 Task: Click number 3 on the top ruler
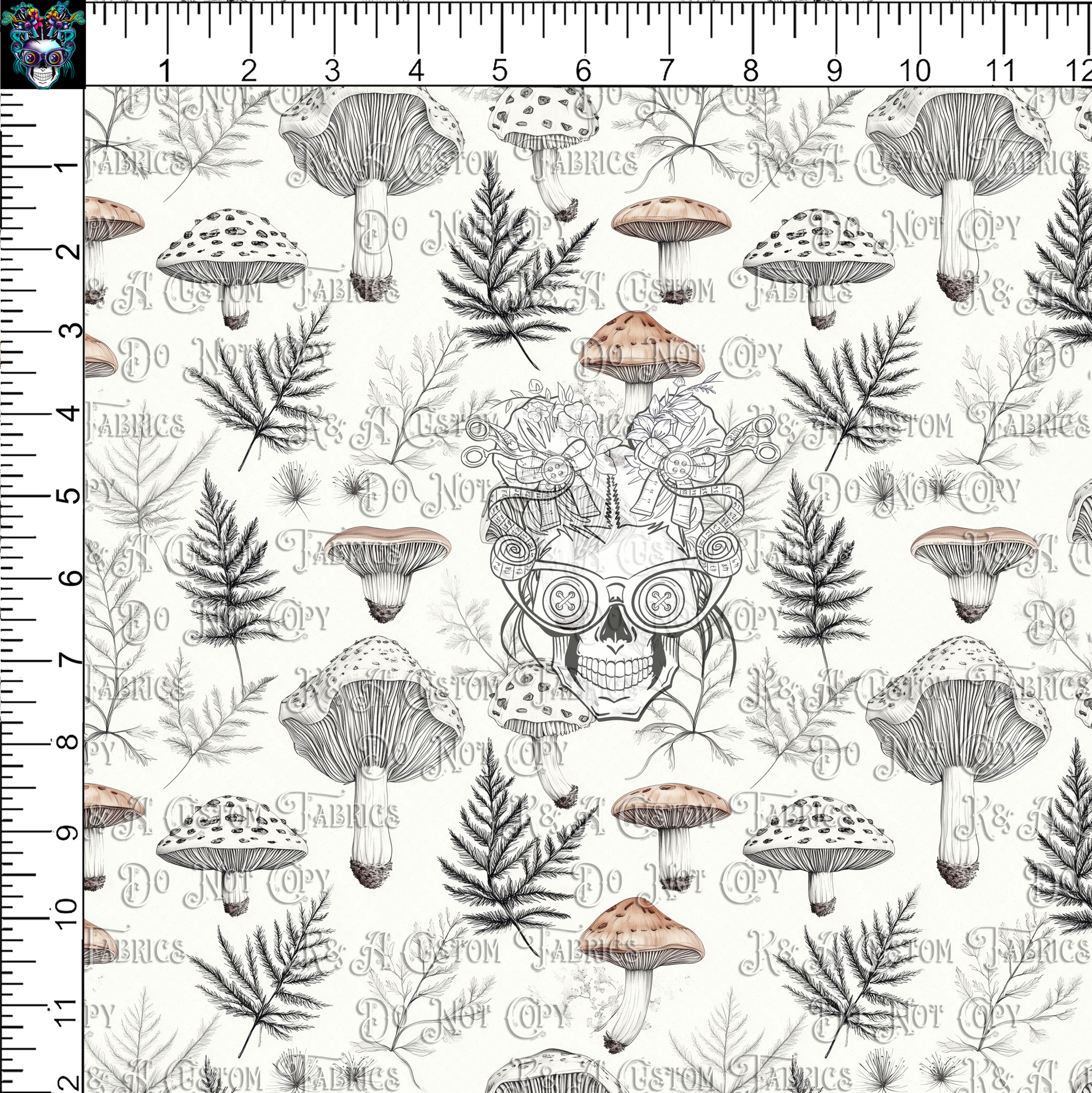(x=333, y=71)
